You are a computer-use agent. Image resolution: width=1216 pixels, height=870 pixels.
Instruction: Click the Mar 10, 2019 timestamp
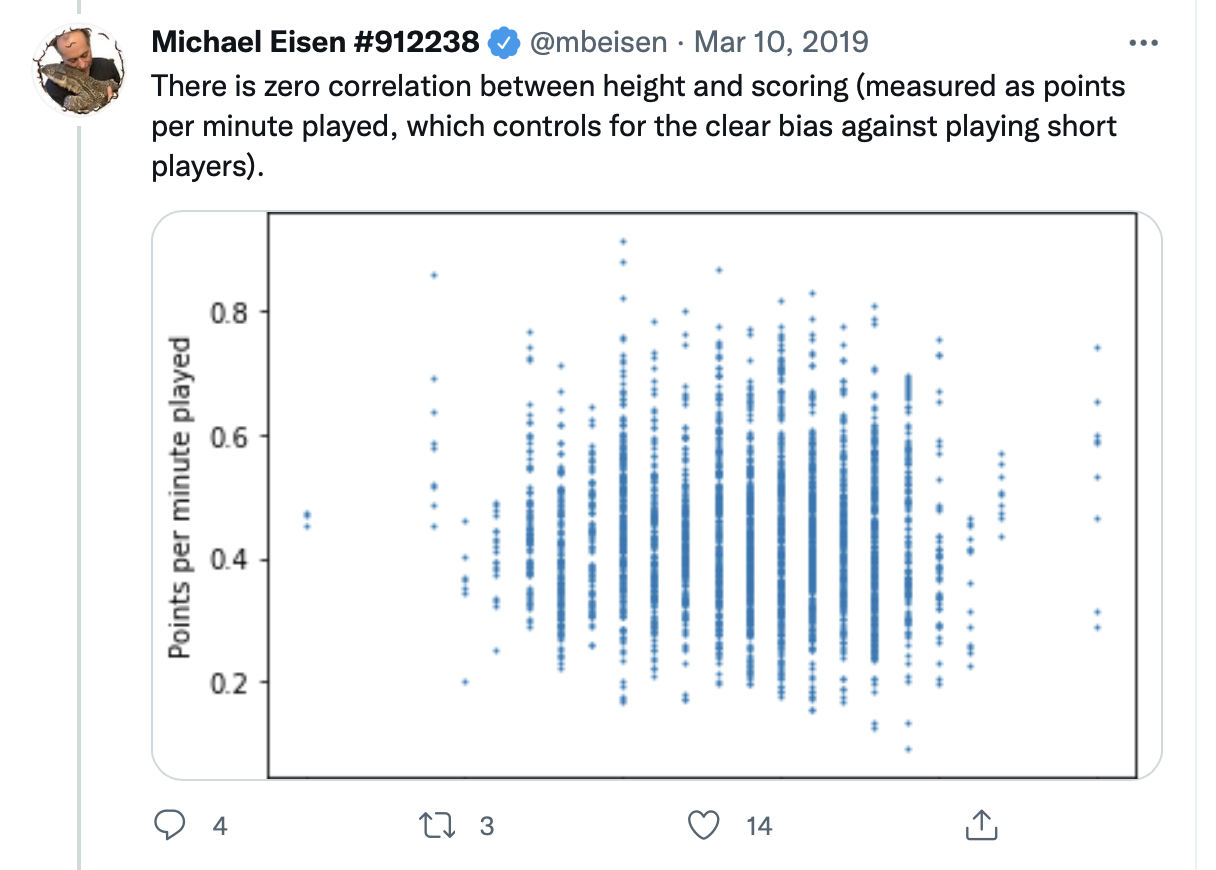(x=781, y=43)
